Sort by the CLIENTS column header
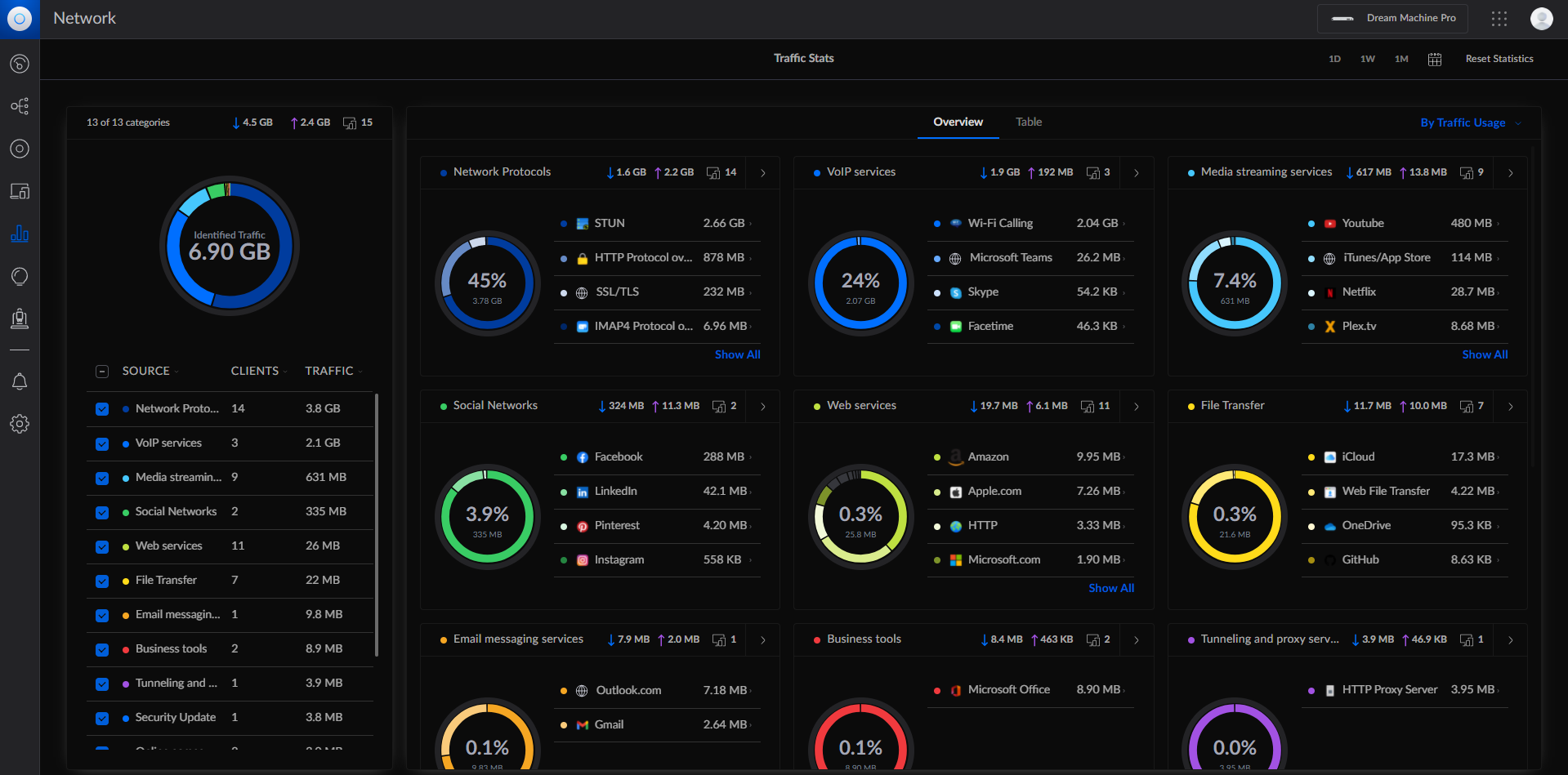 [x=258, y=371]
